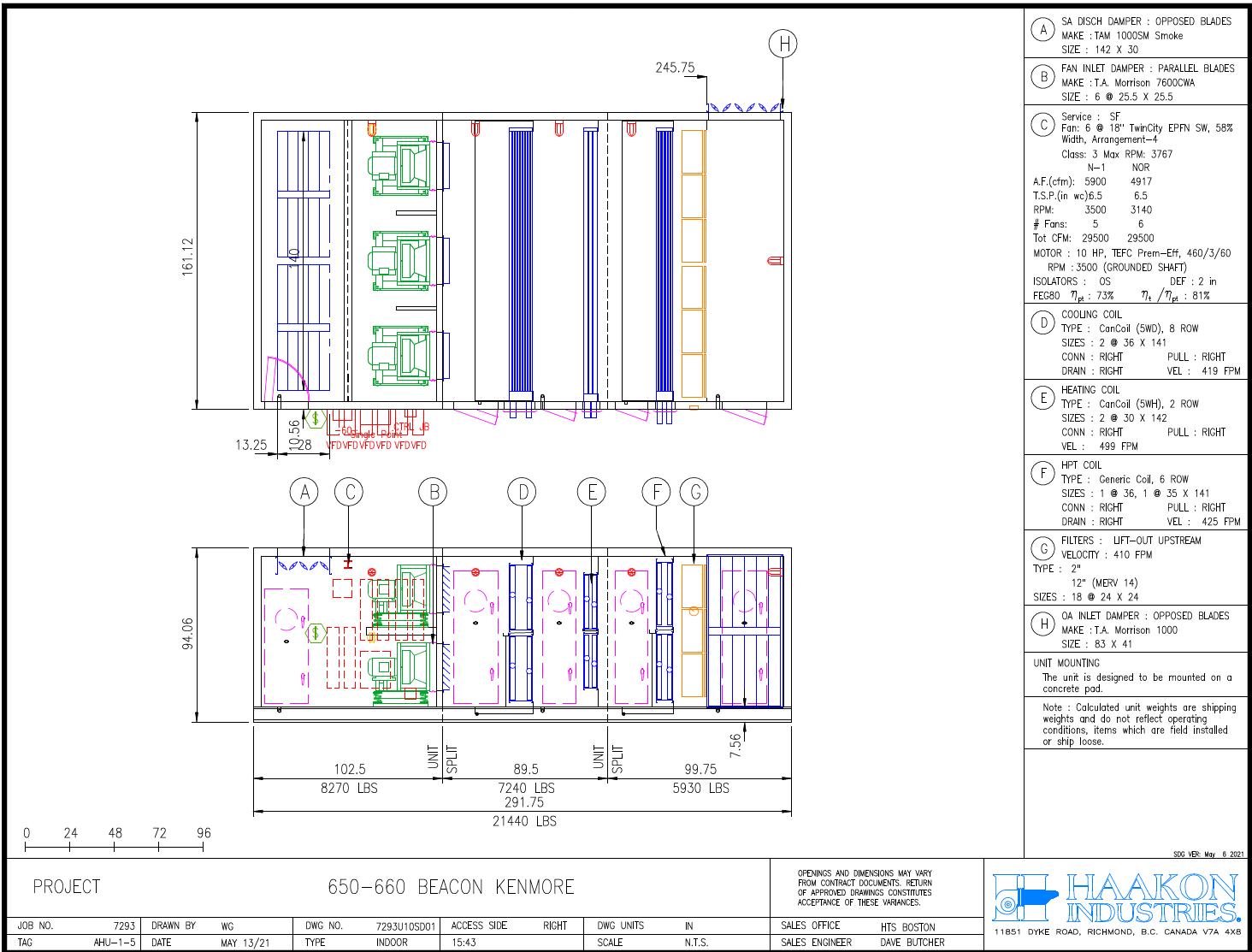The height and width of the screenshot is (952, 1252).
Task: Click the circled E callout above elevation view
Action: click(x=591, y=492)
